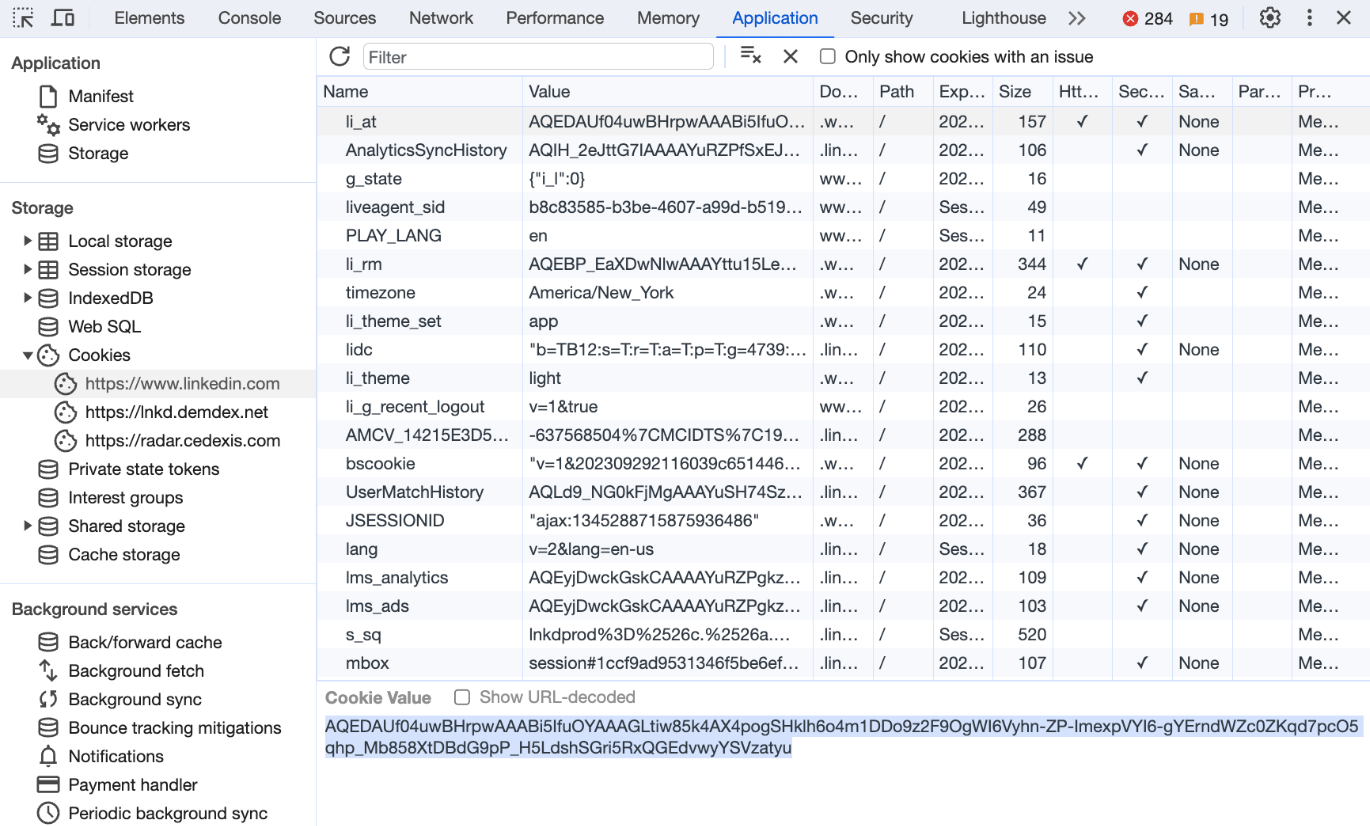Expand Shared storage tree node
The height and width of the screenshot is (826, 1370).
coord(27,526)
